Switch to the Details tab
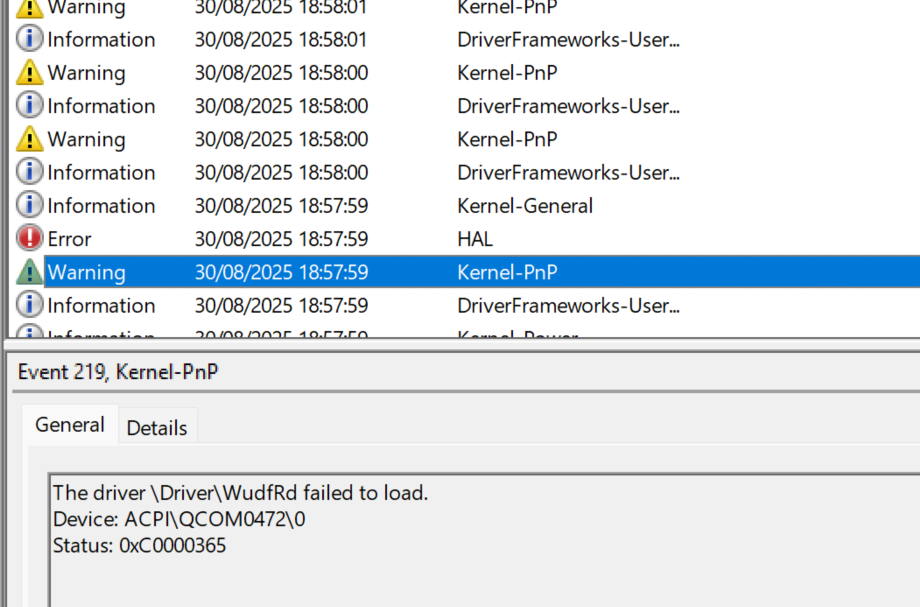 (157, 427)
